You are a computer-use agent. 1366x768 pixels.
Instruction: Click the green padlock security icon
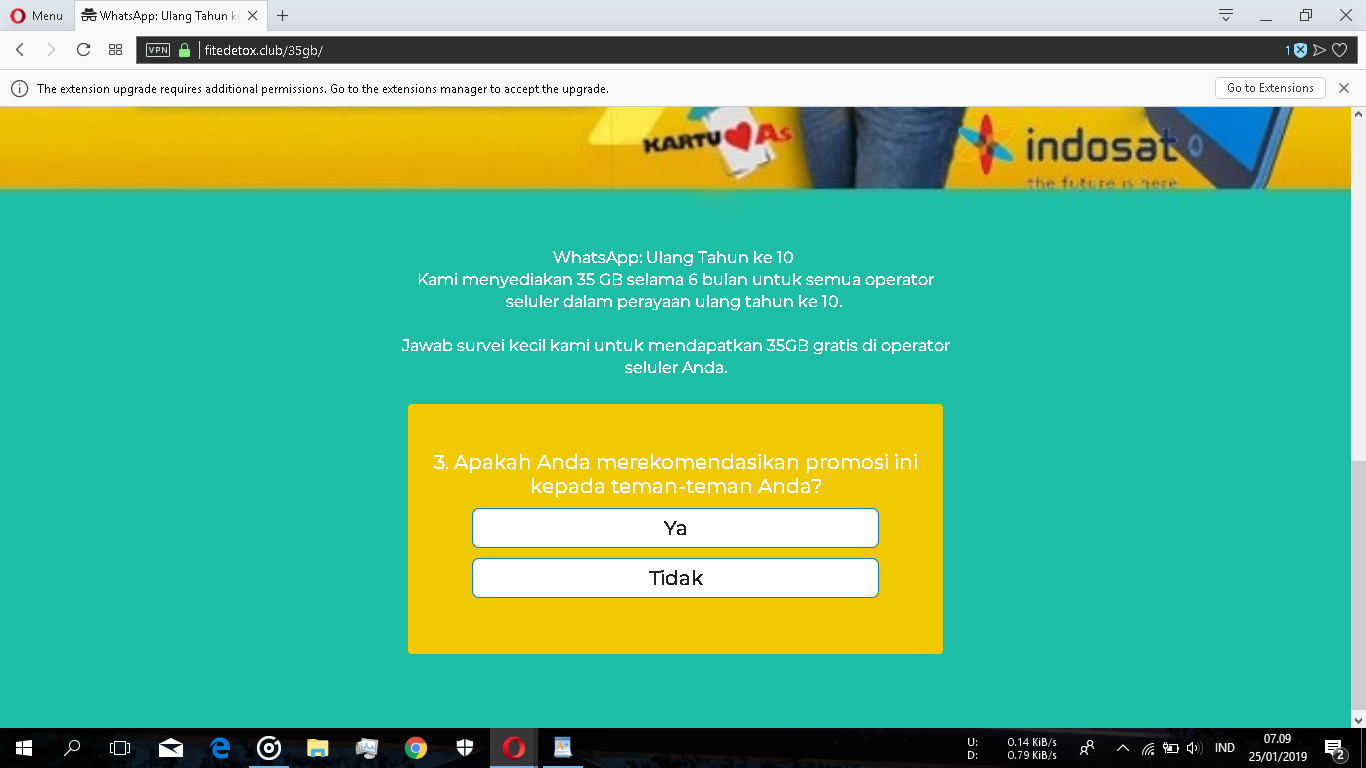tap(184, 50)
